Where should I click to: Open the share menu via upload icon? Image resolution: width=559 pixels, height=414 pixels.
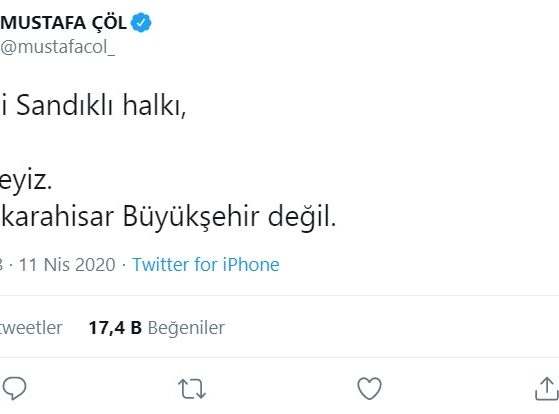coord(547,389)
